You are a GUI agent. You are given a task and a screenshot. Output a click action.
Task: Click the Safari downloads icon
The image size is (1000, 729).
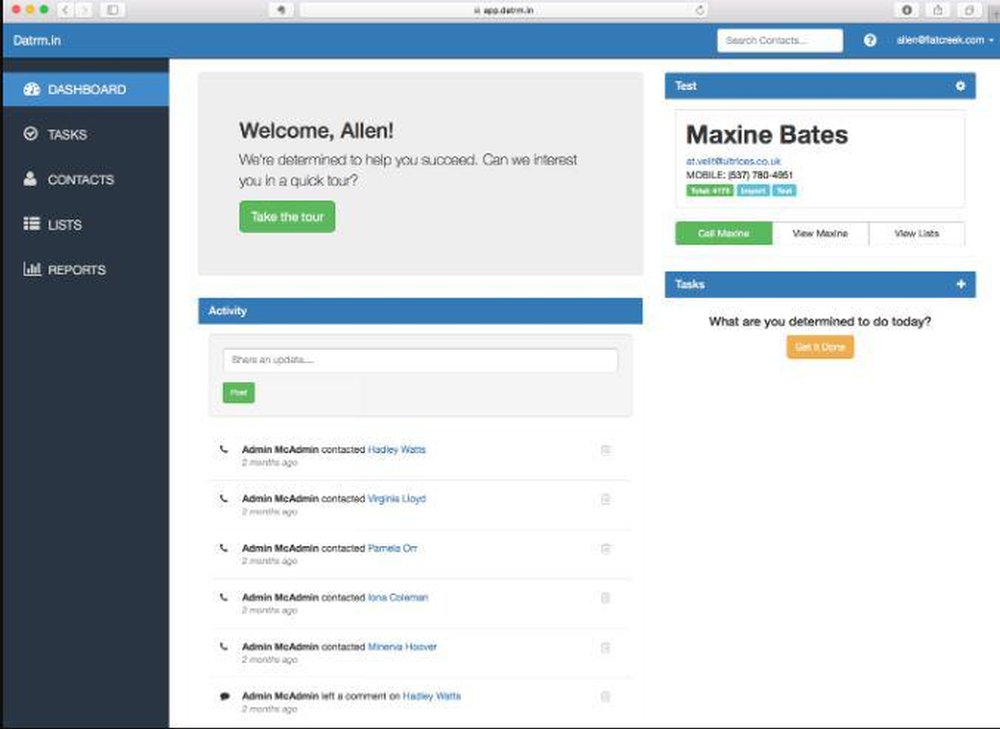907,10
